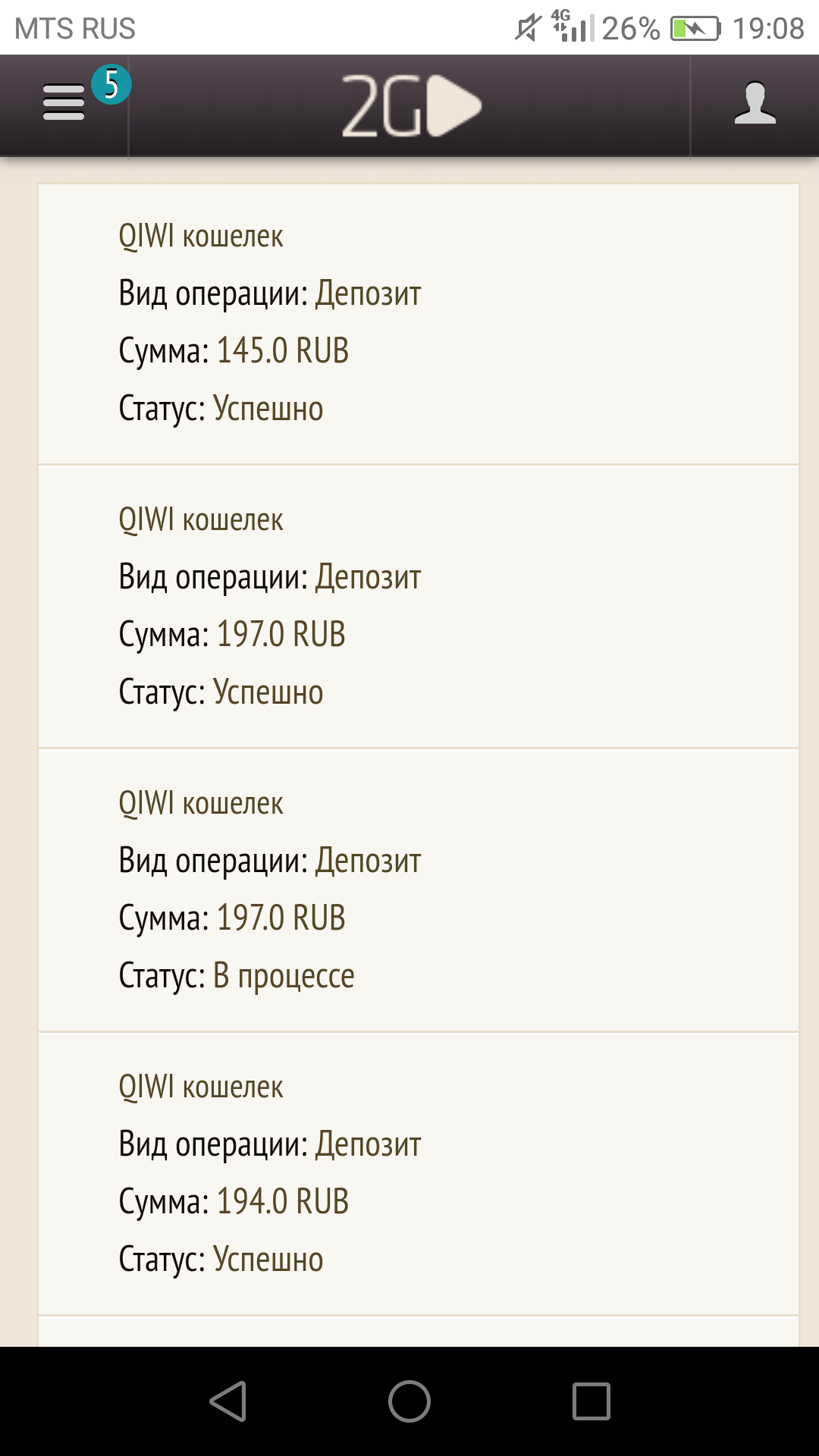This screenshot has height=1456, width=819.
Task: Tap the MTS RUS carrier label
Action: 75,29
